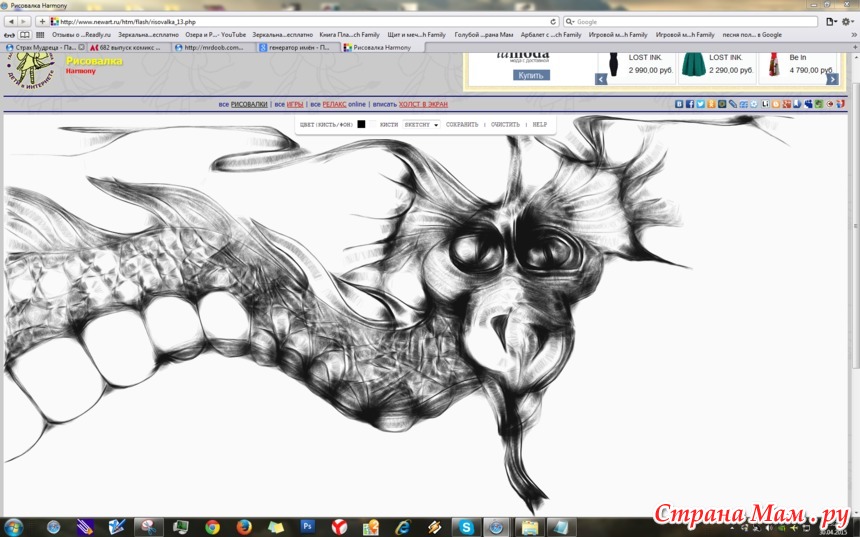Click the 'Купить' button in the lamoda ad
The width and height of the screenshot is (860, 537).
[531, 75]
